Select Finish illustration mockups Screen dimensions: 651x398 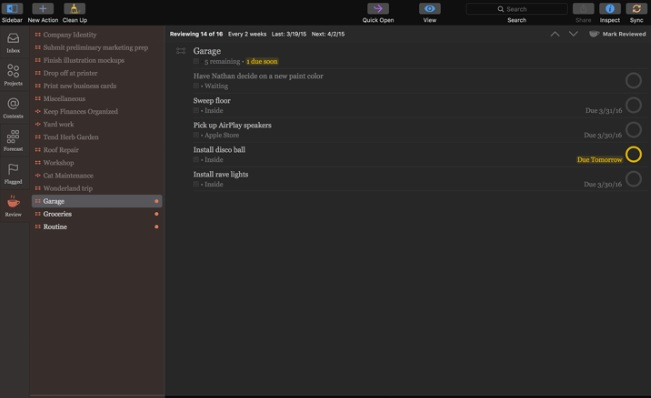(x=97, y=61)
